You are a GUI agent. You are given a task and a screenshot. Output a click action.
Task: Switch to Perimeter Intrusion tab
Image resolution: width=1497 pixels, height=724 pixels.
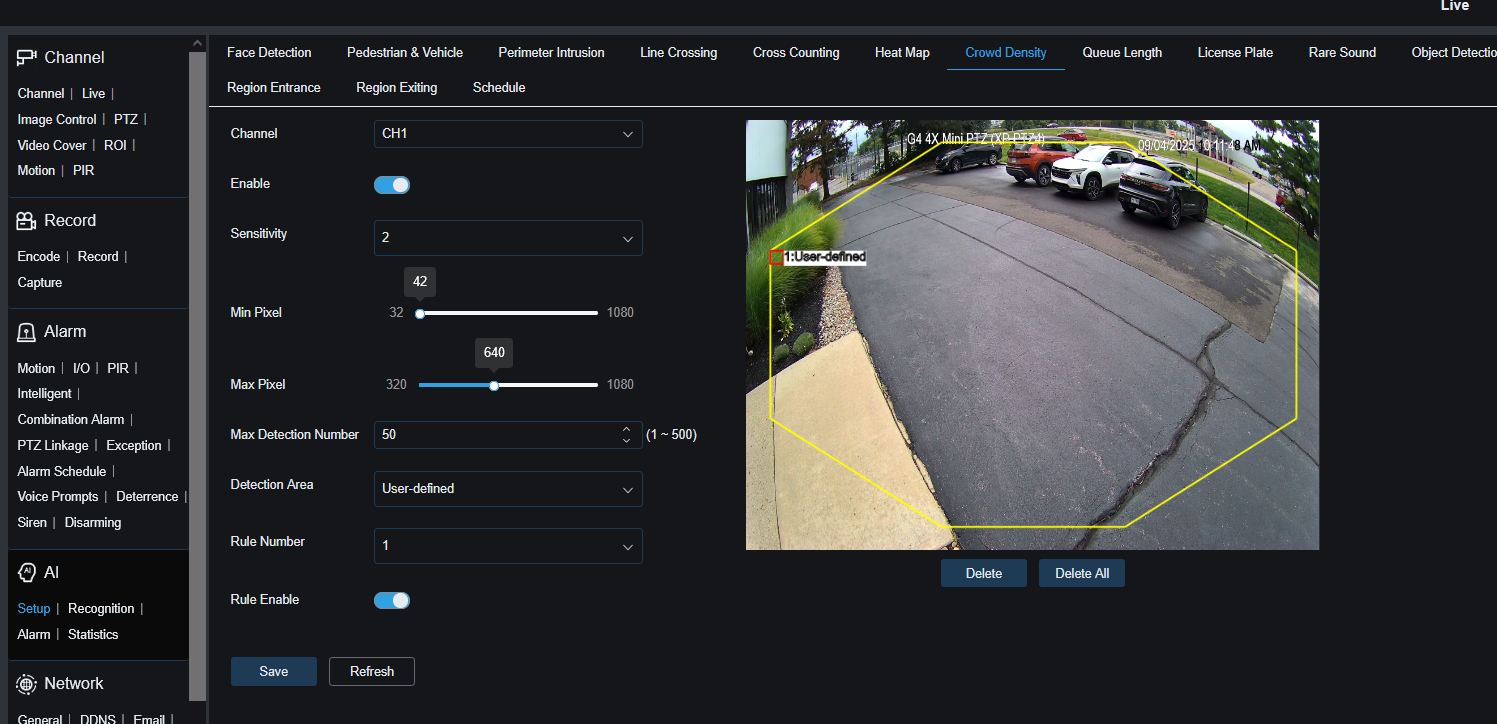551,53
